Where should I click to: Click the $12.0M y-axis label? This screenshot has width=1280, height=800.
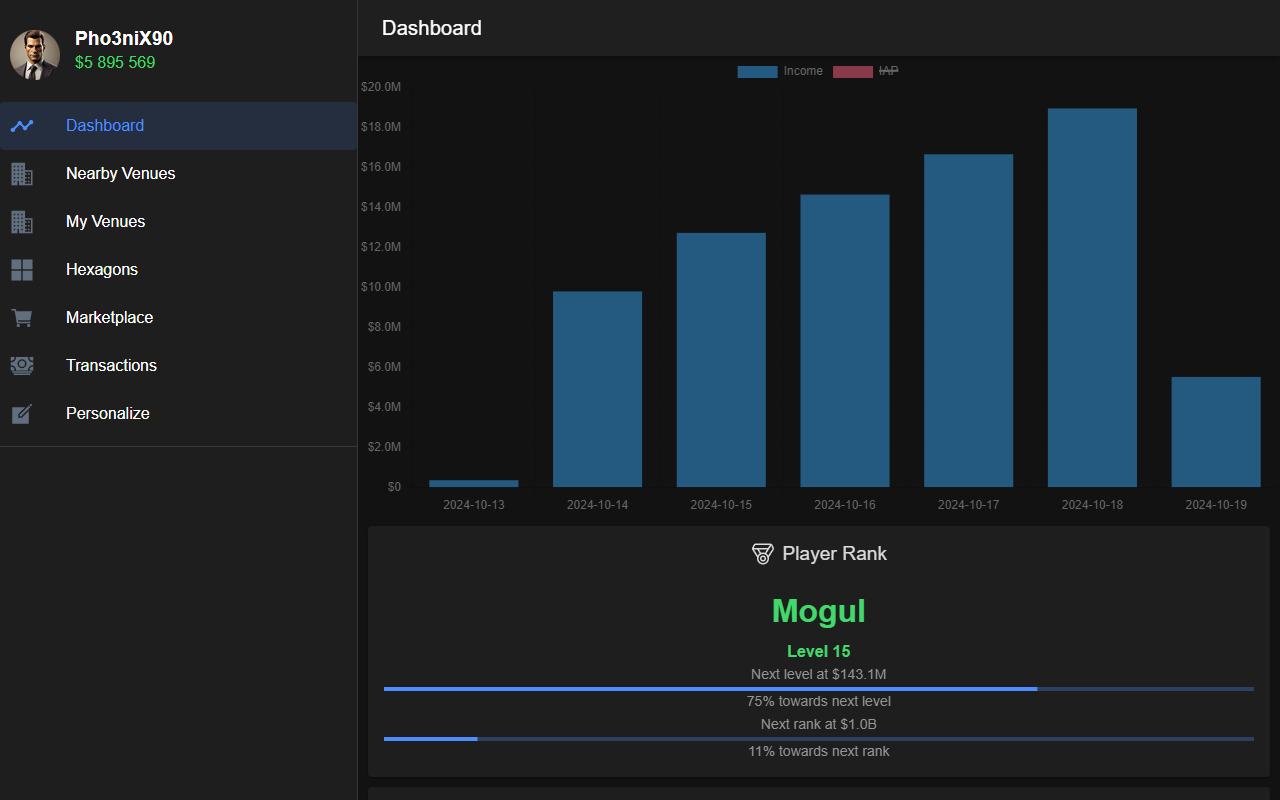[381, 247]
